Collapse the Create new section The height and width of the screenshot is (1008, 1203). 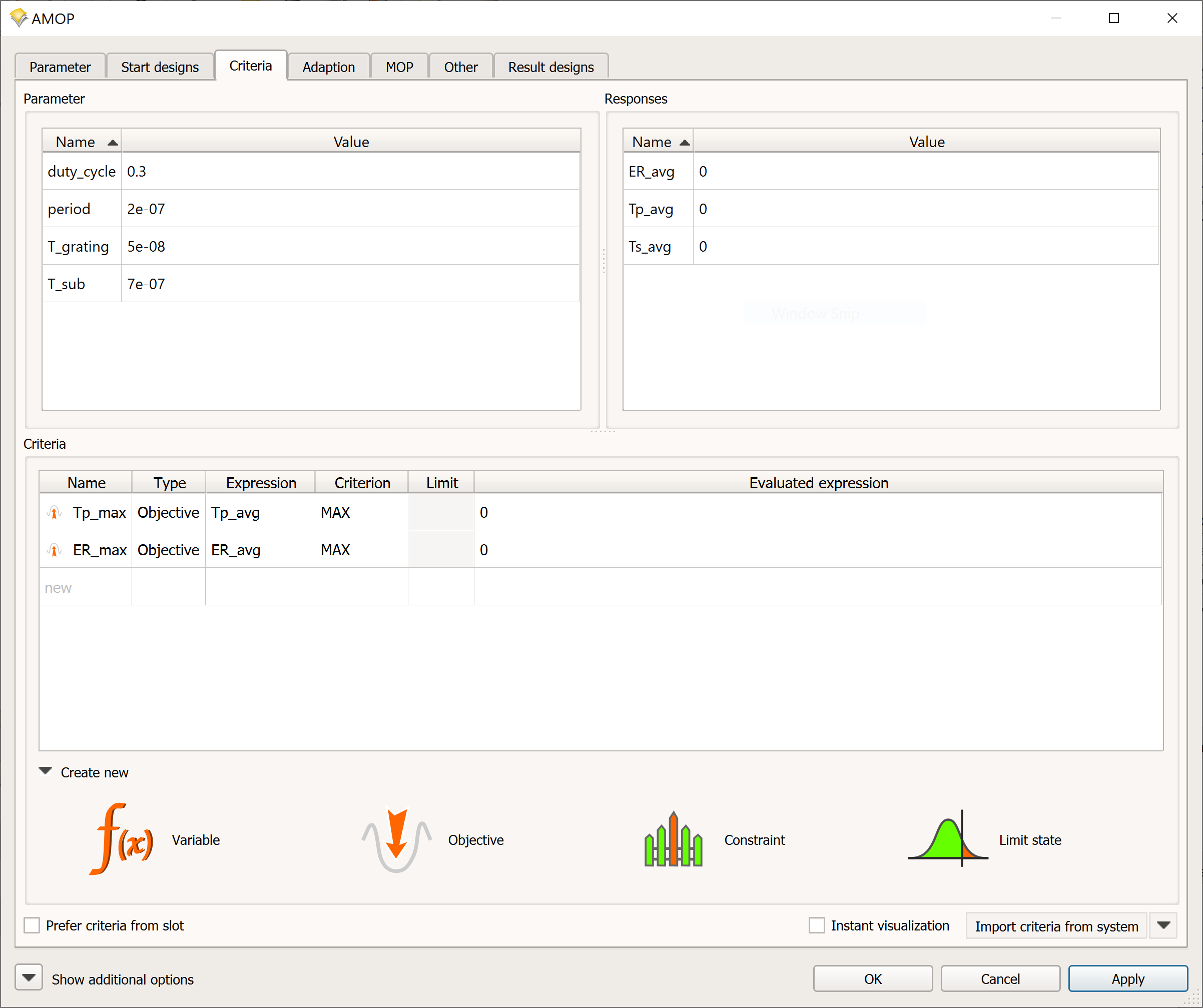coord(45,771)
